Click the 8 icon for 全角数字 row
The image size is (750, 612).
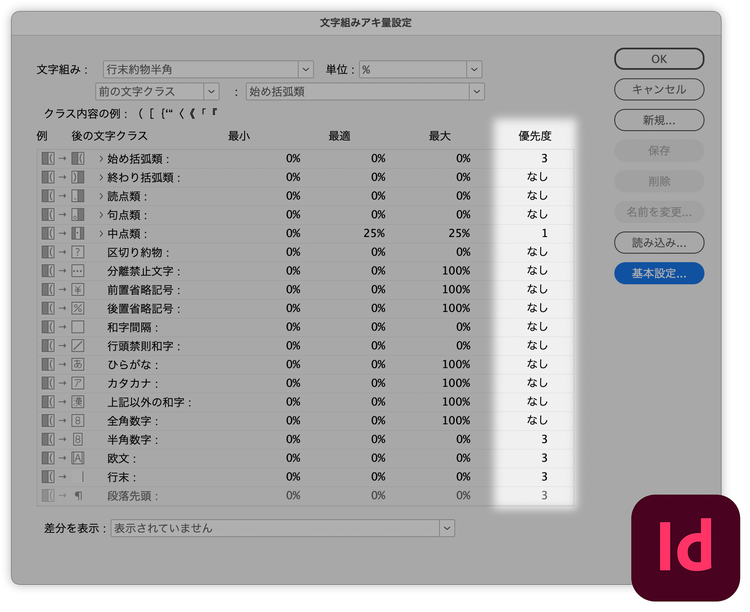(x=77, y=421)
